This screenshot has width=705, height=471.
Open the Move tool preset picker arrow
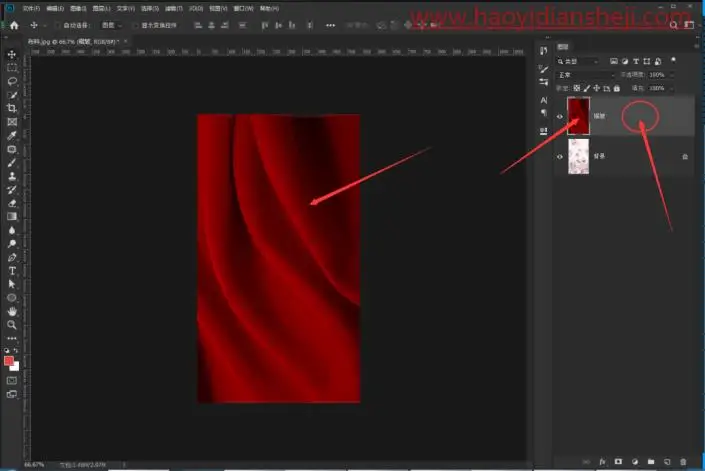click(45, 26)
